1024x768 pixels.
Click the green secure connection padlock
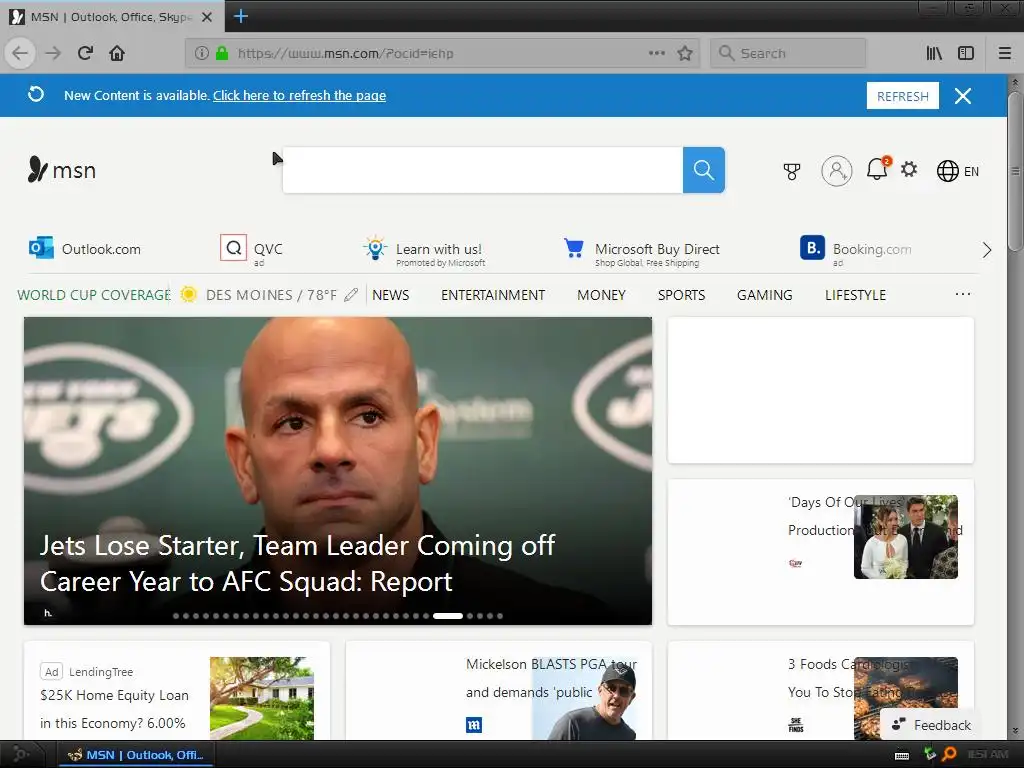pos(222,53)
